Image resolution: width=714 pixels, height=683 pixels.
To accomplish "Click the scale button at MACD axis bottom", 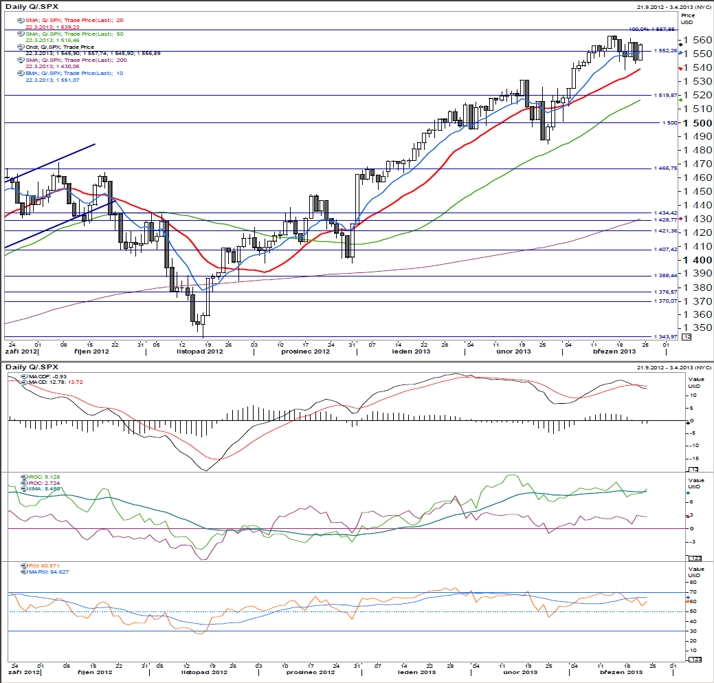I will tap(693, 469).
